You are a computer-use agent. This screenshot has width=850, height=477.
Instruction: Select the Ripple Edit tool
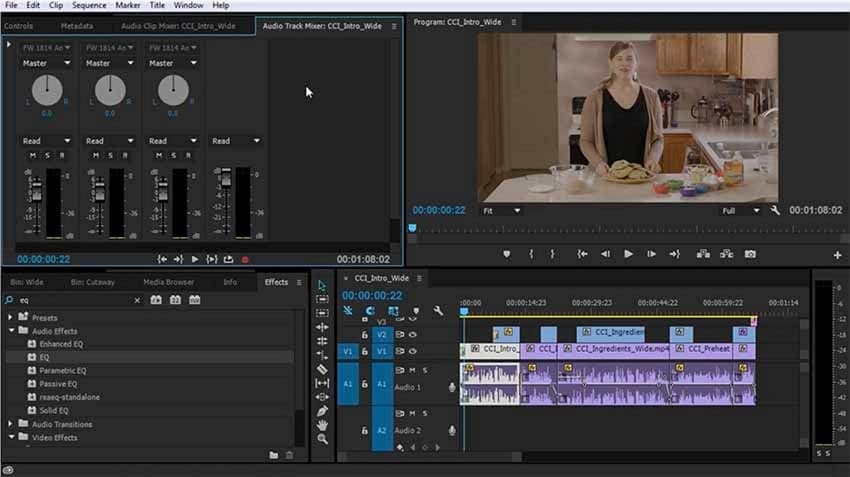322,327
